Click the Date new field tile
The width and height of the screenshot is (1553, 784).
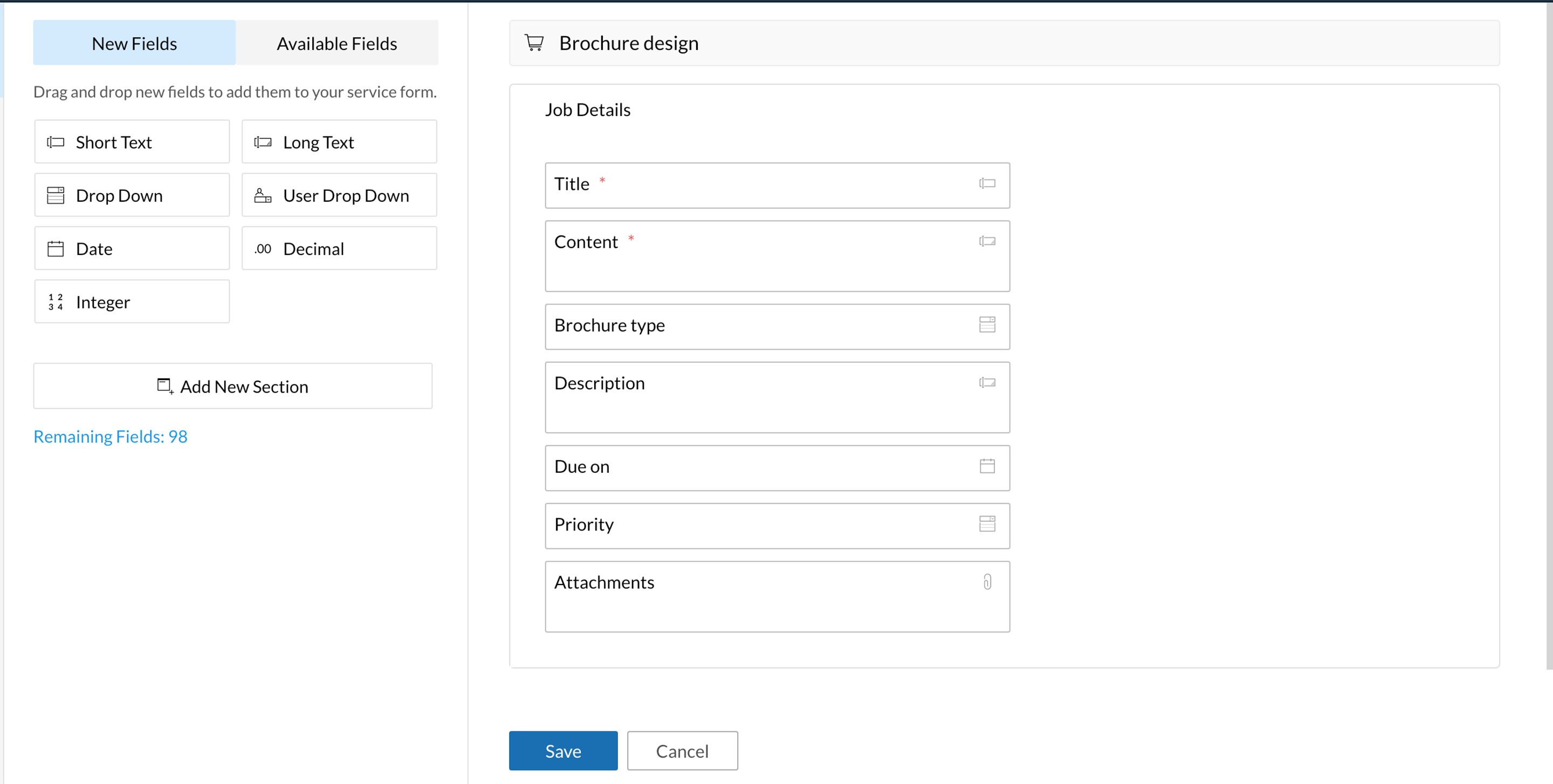click(132, 248)
